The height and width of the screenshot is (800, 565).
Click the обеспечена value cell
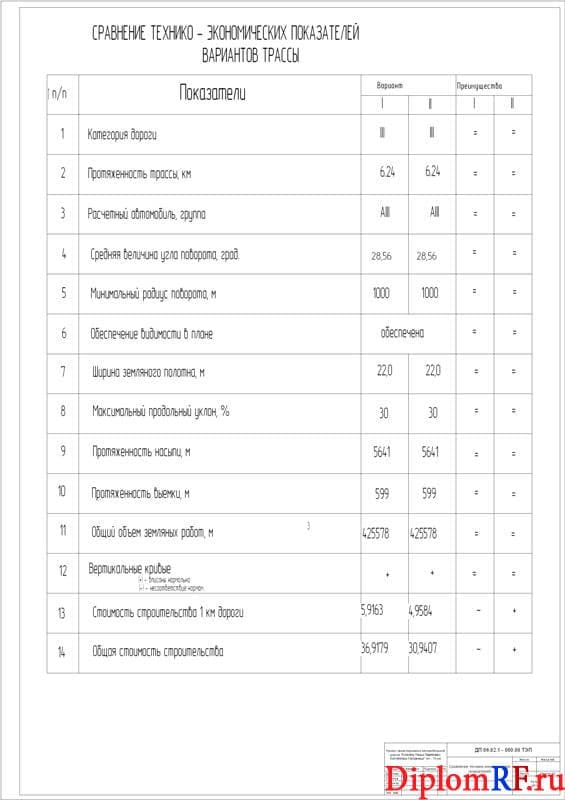point(403,333)
